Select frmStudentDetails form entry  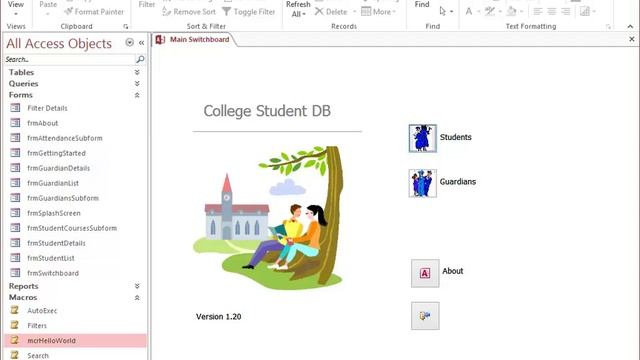[56, 243]
